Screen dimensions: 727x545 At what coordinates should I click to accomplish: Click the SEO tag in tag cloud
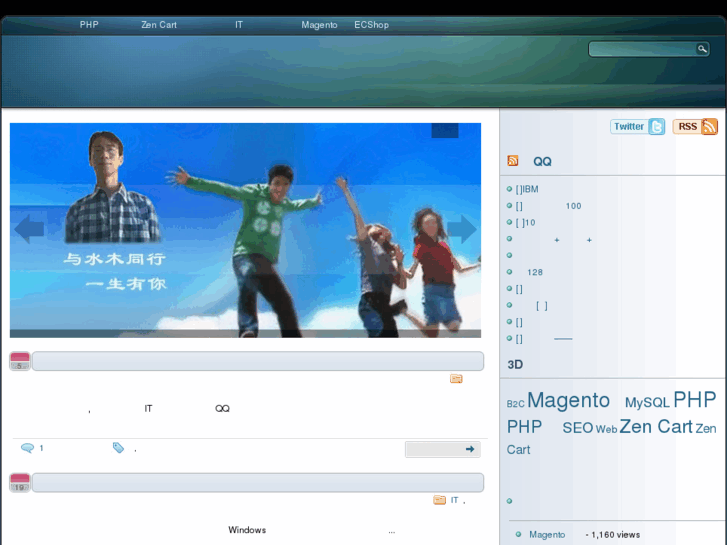577,428
